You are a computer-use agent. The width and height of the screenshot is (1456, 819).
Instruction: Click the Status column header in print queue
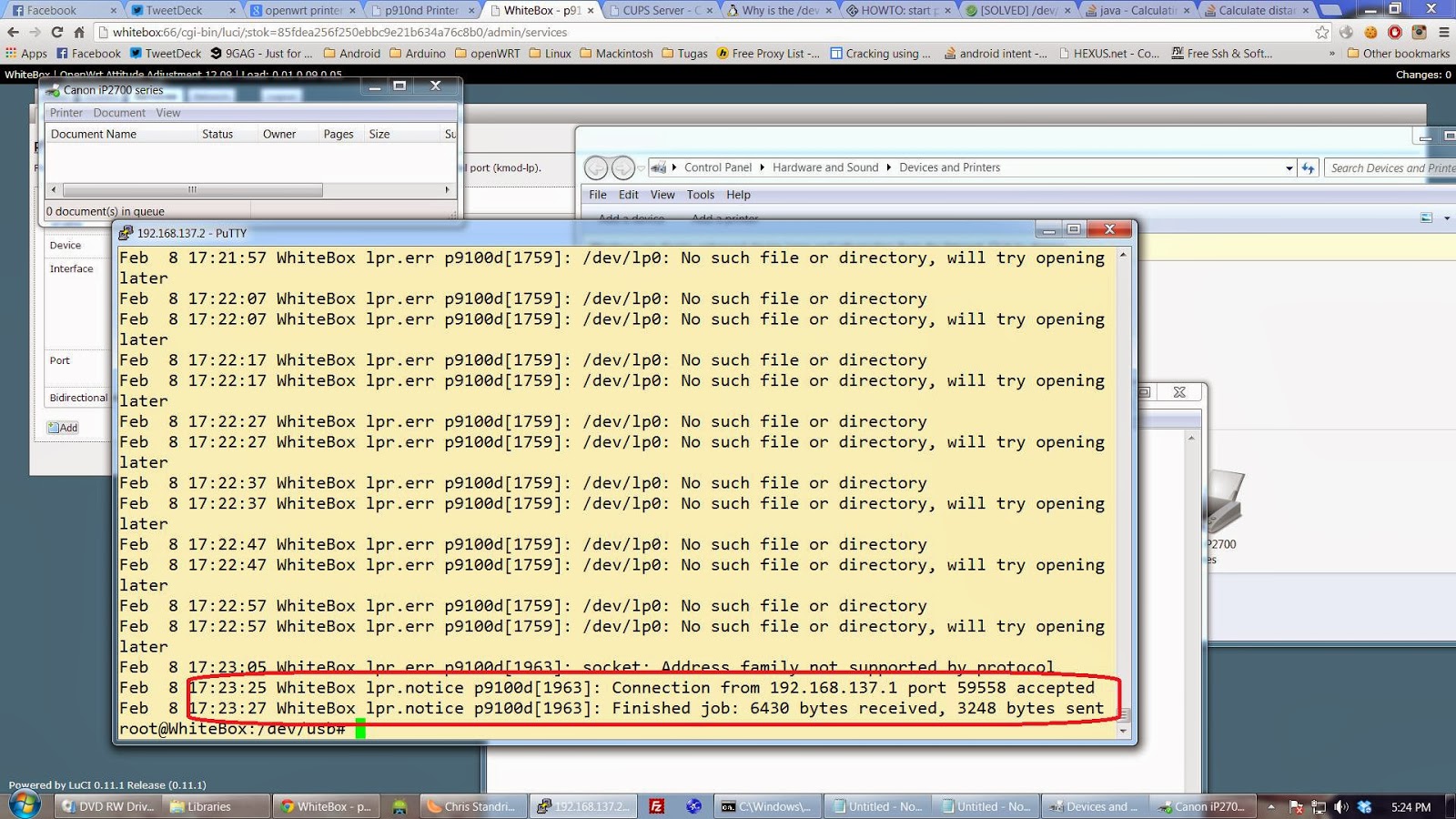point(227,134)
